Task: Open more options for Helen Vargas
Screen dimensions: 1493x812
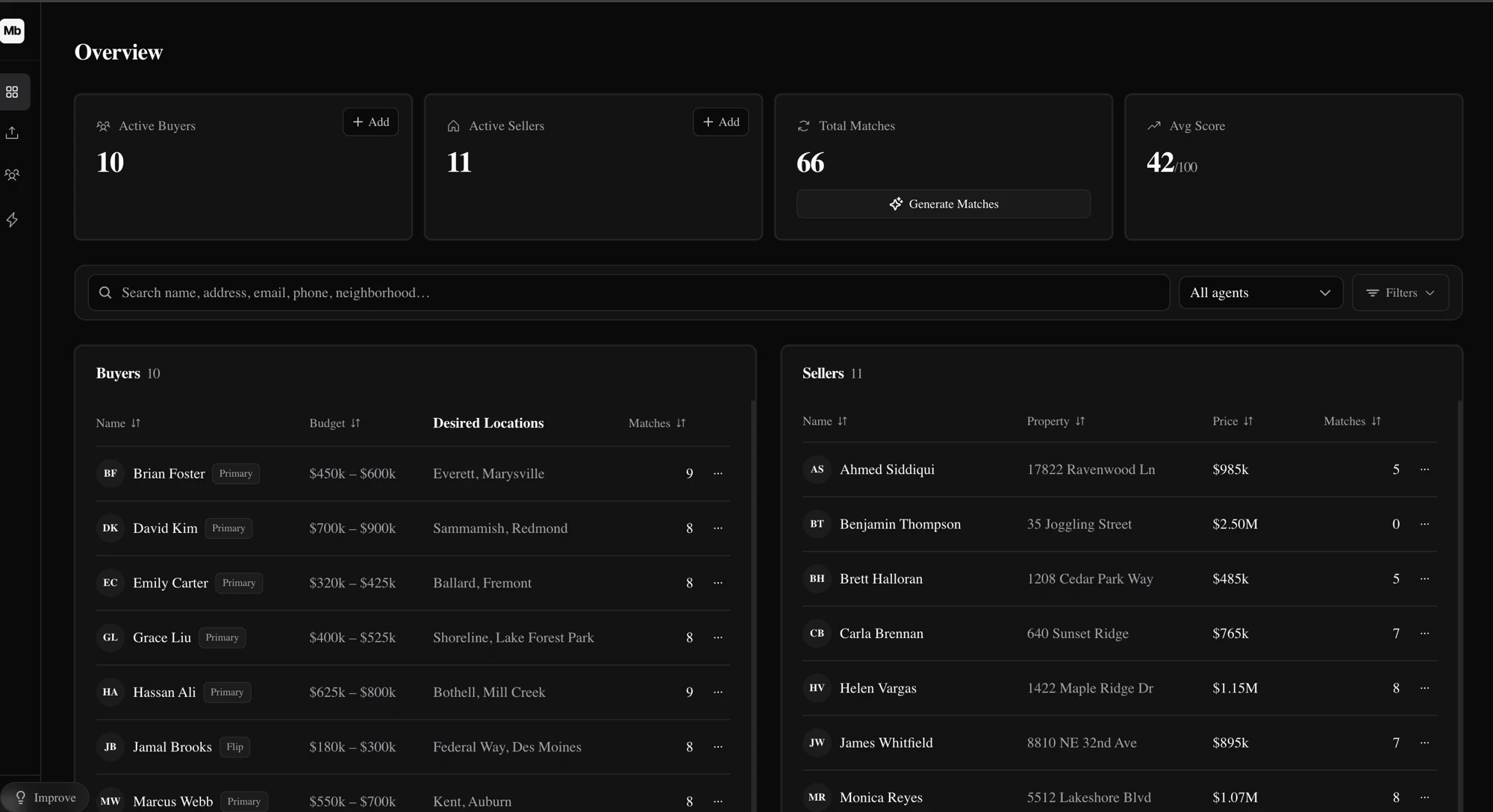Action: point(1424,688)
